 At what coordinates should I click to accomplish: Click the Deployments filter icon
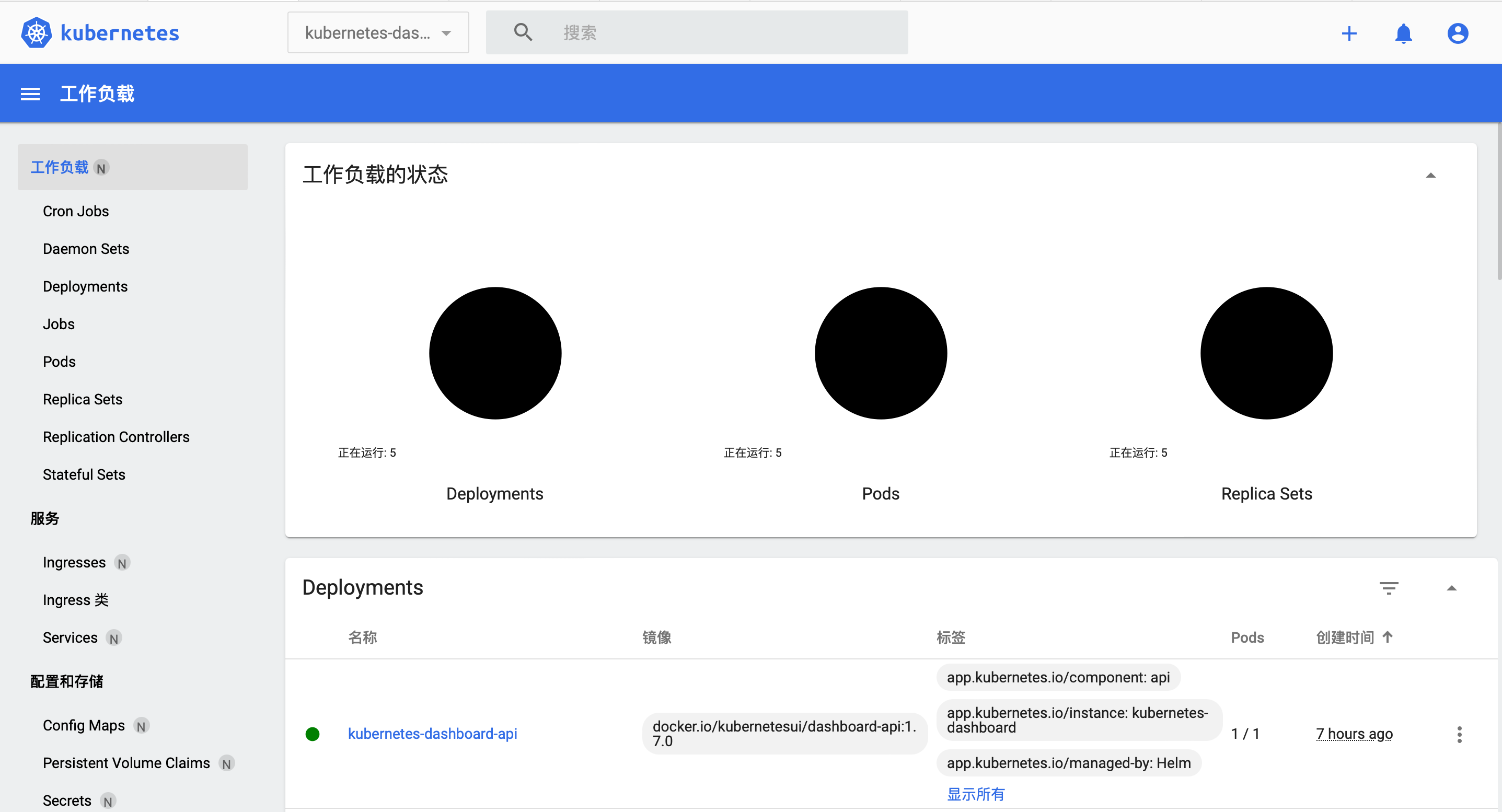pyautogui.click(x=1388, y=588)
